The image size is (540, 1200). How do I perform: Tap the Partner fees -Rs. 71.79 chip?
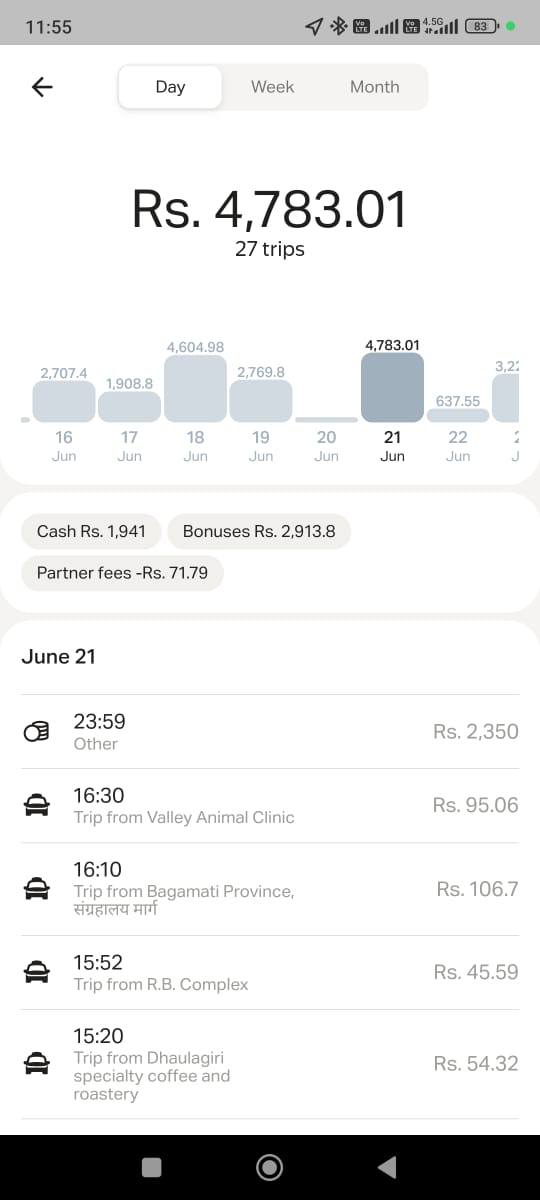(122, 573)
